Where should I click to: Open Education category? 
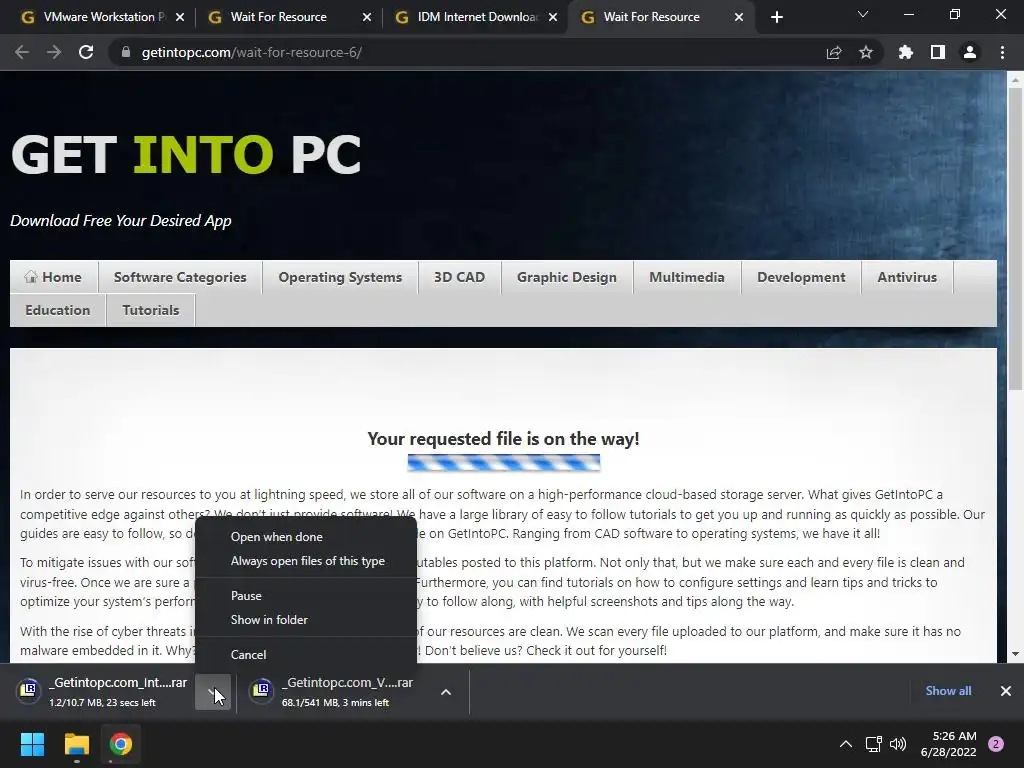point(57,310)
